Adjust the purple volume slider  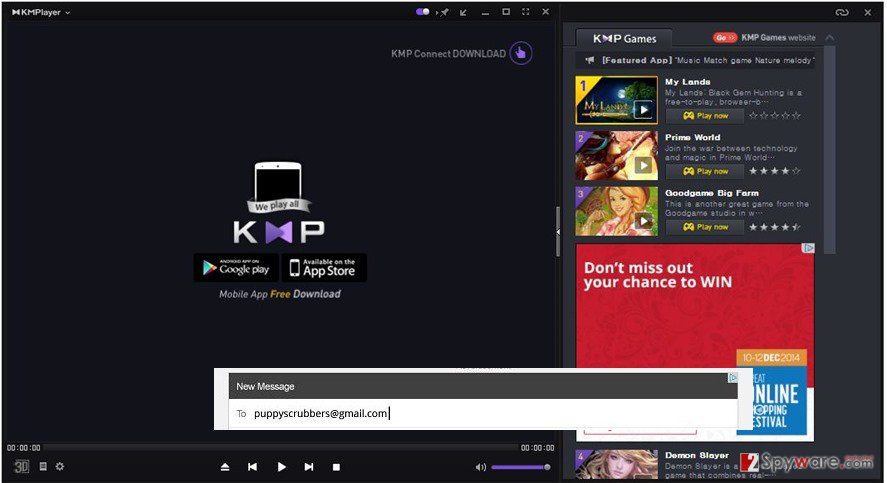coord(520,467)
